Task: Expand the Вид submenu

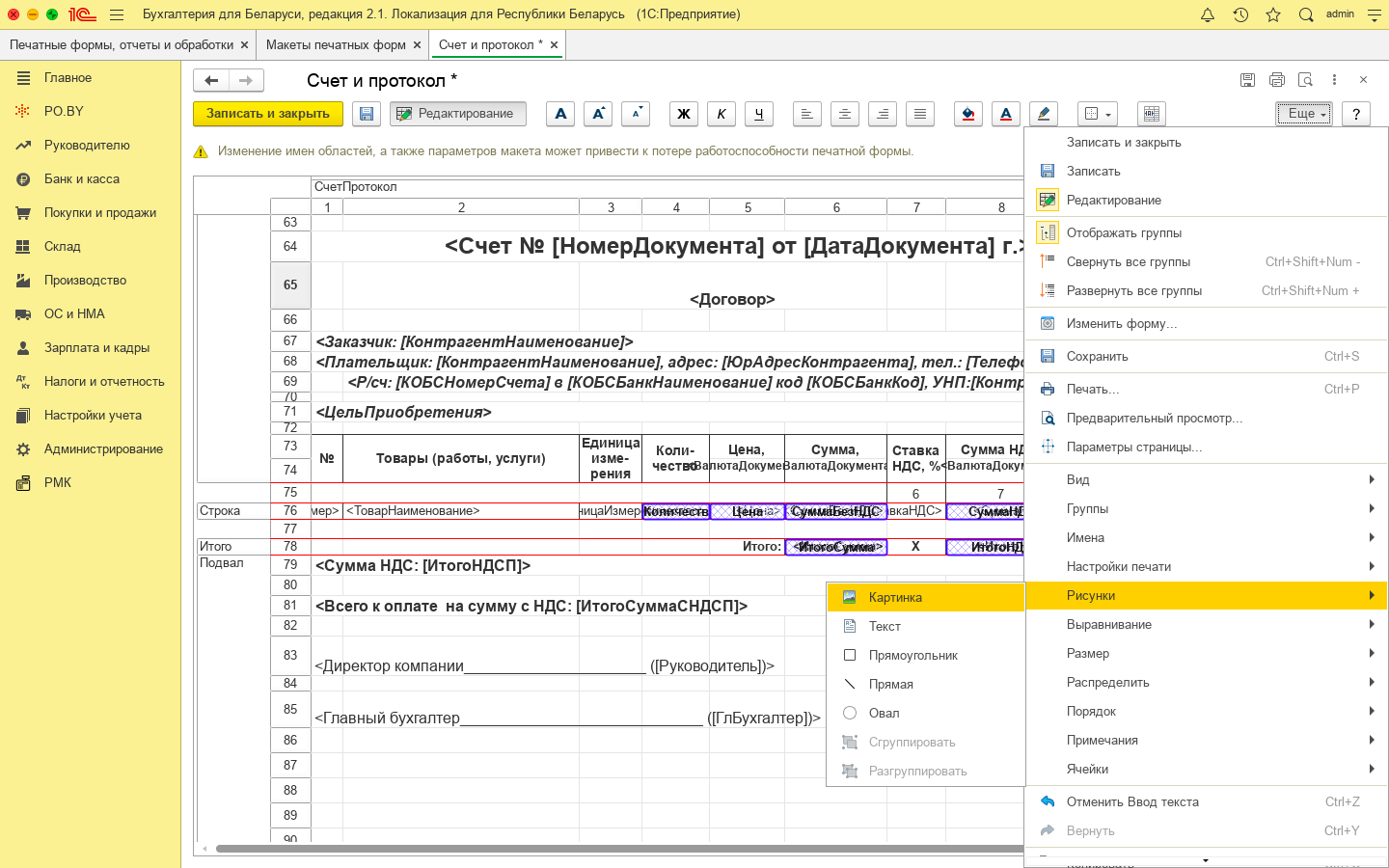Action: point(1206,479)
